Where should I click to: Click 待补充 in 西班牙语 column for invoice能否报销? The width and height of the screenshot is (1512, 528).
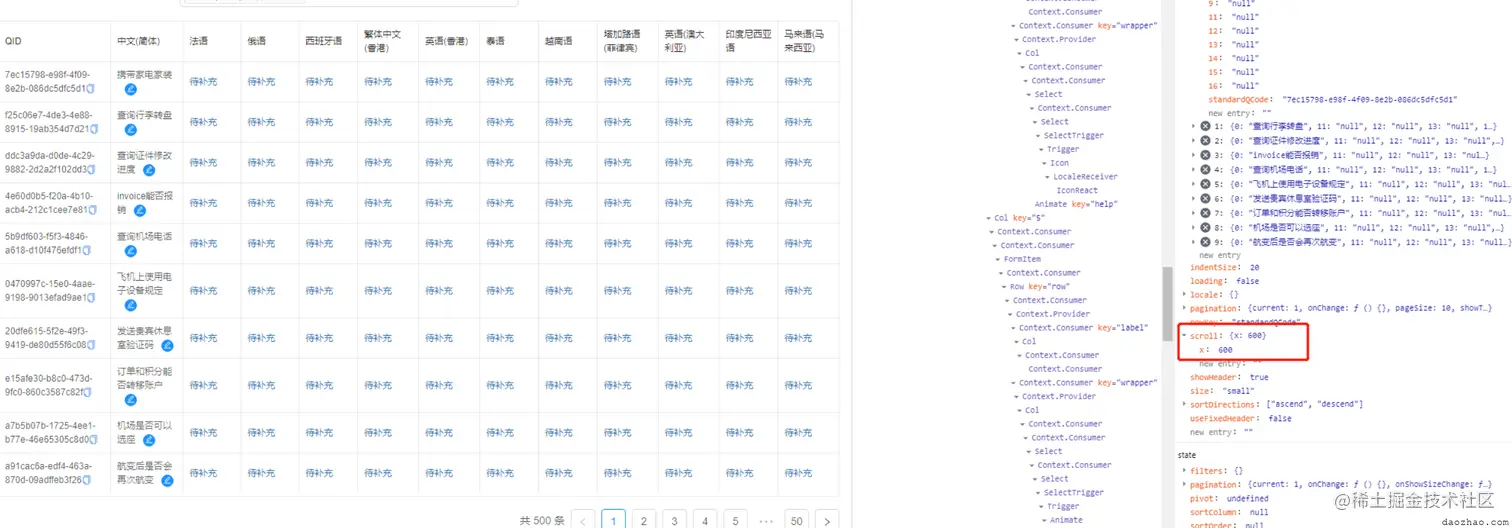(319, 203)
